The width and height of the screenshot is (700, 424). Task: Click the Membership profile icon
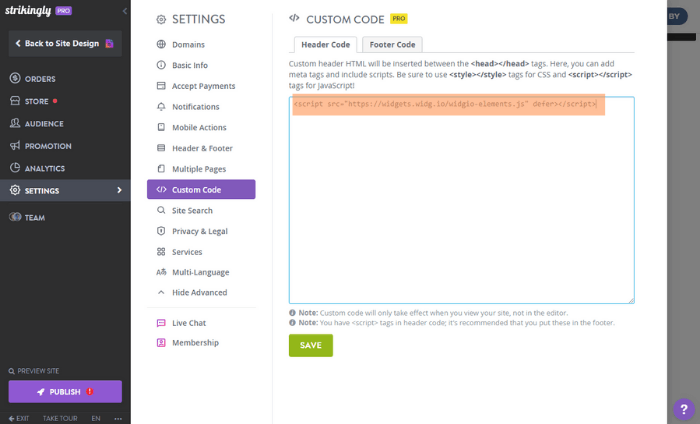161,343
